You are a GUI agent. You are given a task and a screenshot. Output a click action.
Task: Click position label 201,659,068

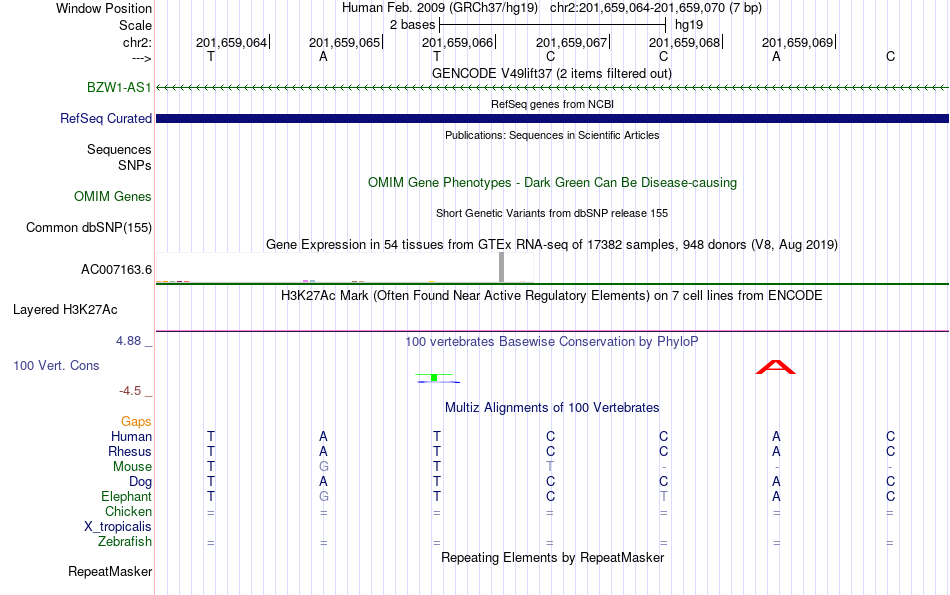click(685, 42)
